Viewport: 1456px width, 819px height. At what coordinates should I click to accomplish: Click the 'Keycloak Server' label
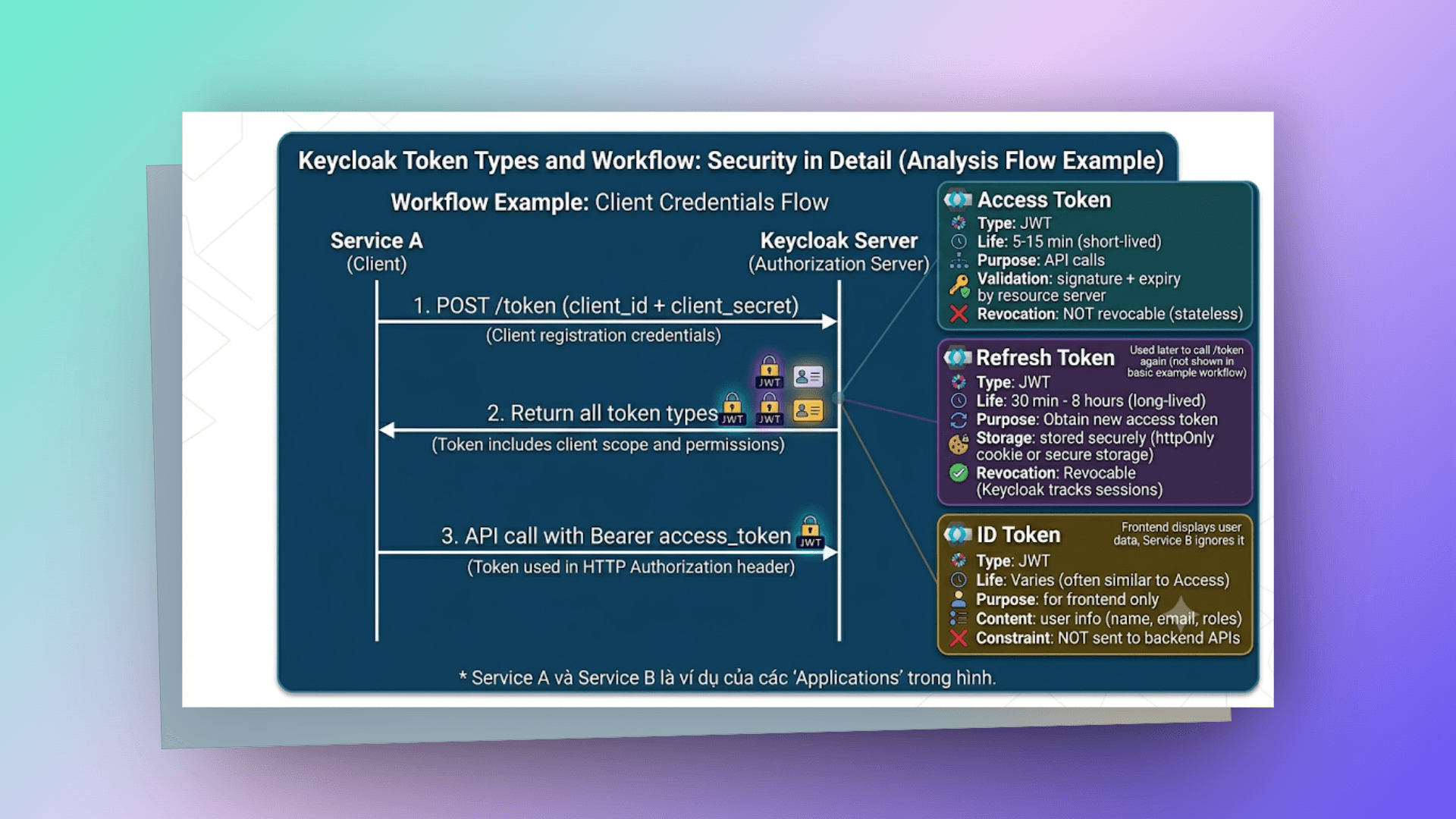click(839, 241)
